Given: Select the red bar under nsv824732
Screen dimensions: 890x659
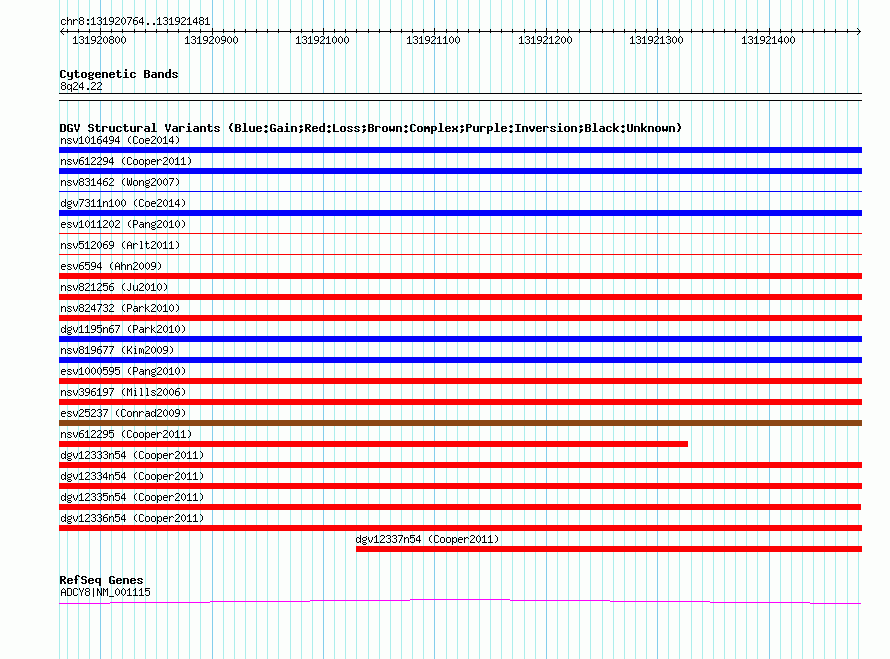Looking at the screenshot, I should [460, 318].
